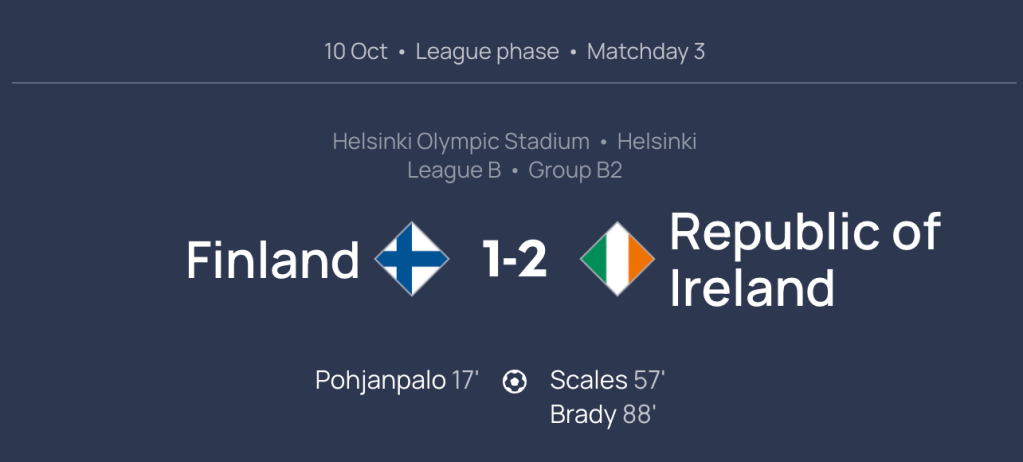
Task: Click the 17' goal minute marker
Action: point(465,381)
